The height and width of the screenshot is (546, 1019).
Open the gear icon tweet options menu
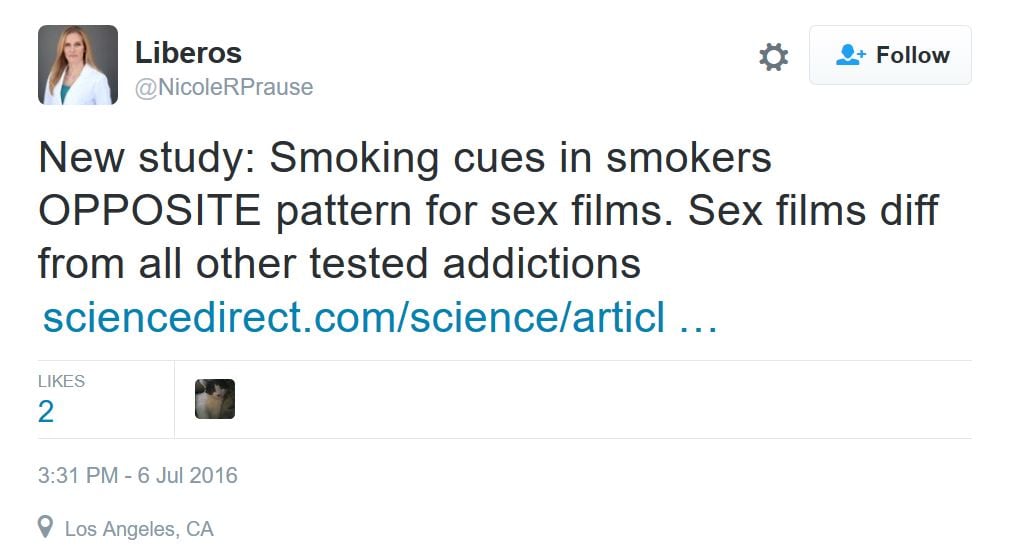click(773, 57)
